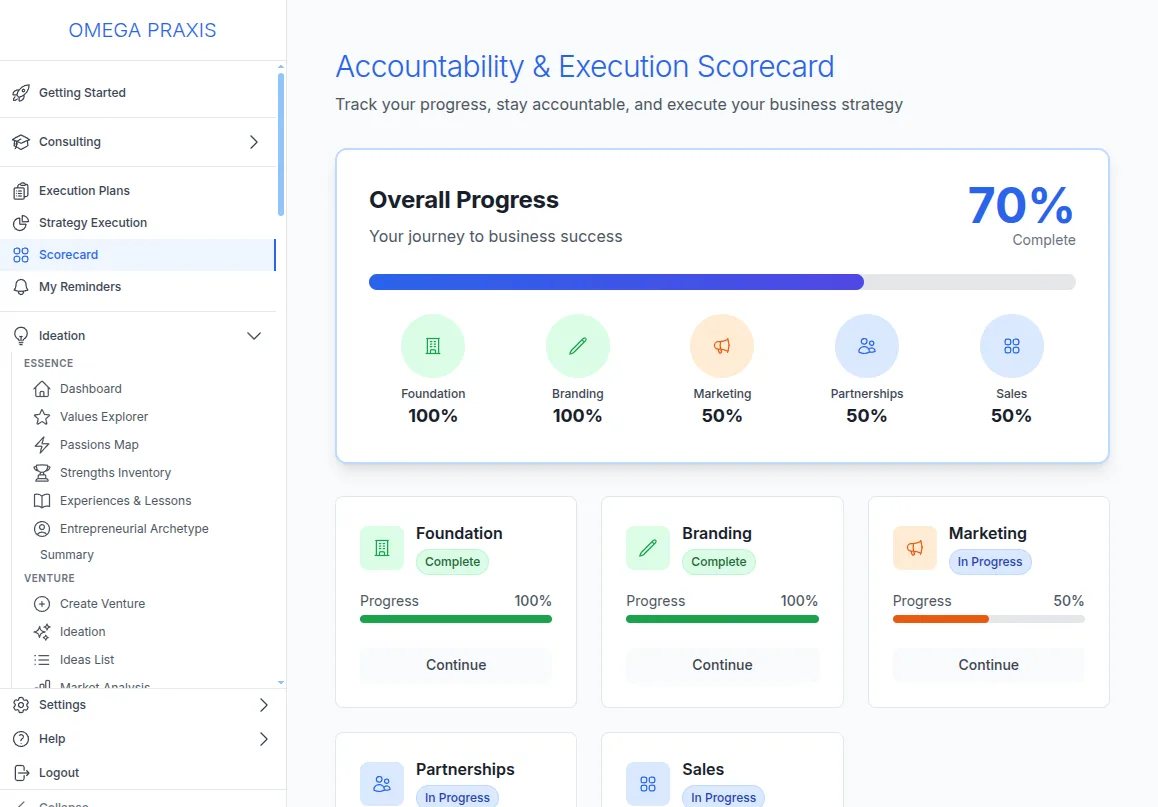Click the Values Explorer star icon

(x=42, y=416)
